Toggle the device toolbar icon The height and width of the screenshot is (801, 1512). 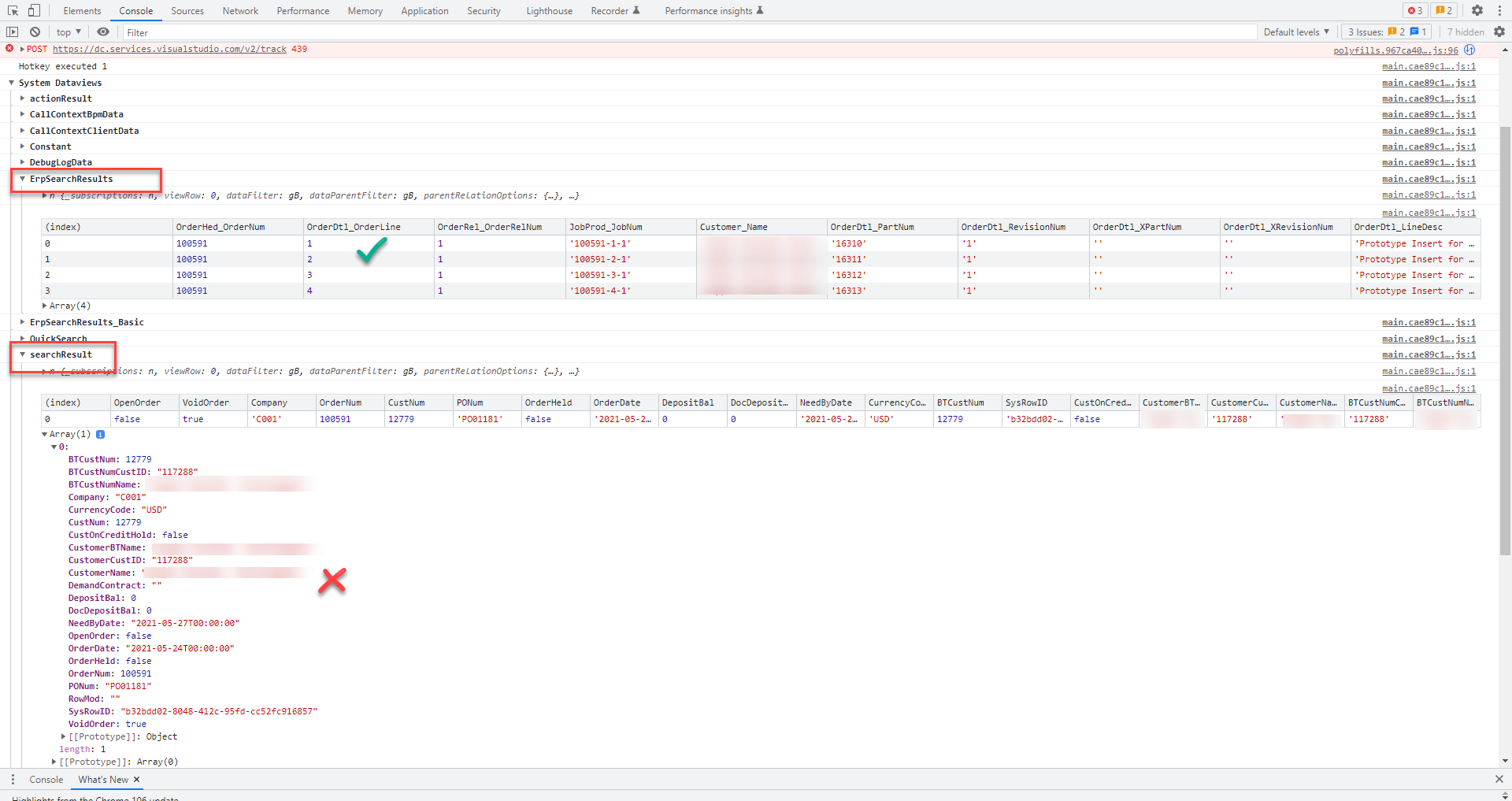click(34, 10)
